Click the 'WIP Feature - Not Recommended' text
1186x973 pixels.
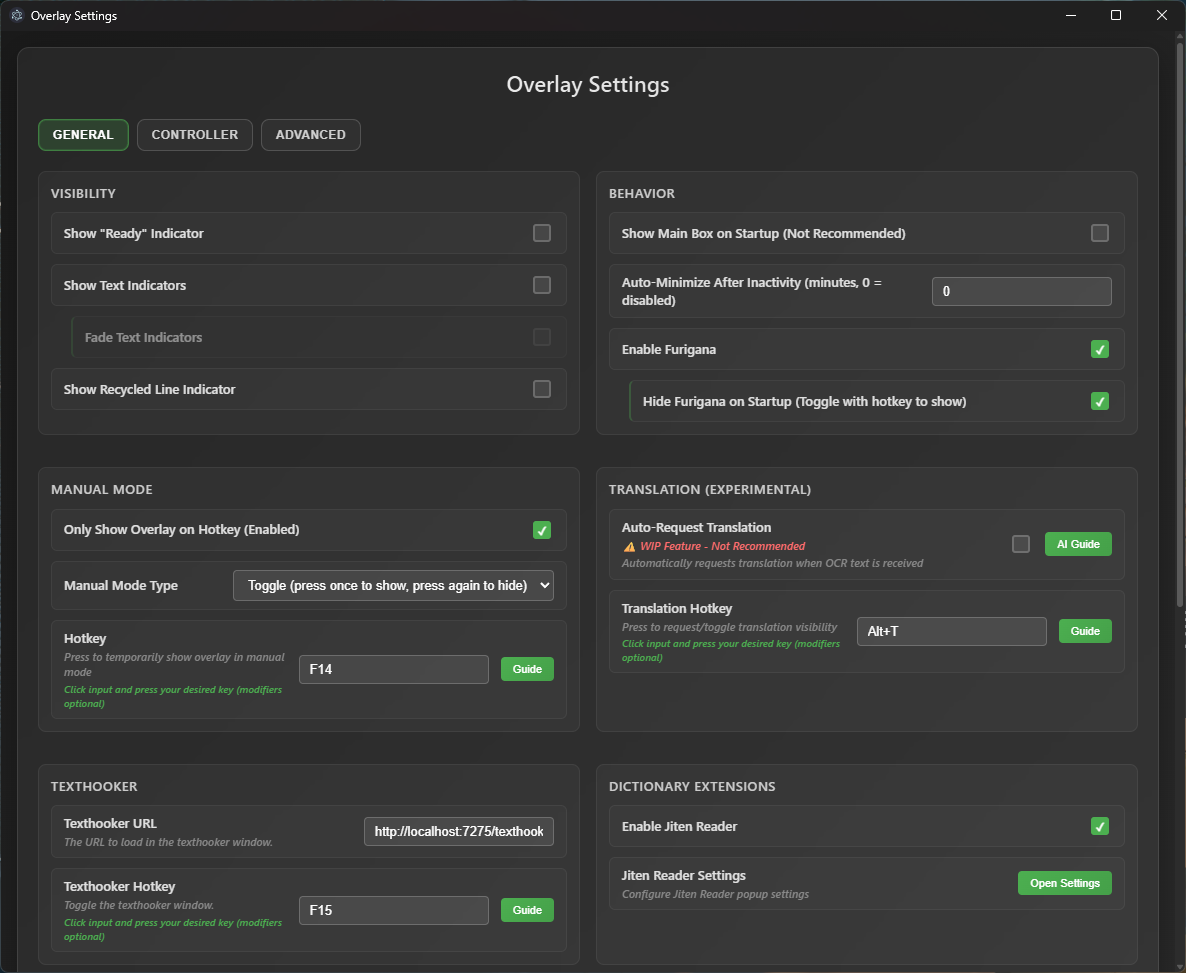pyautogui.click(x=722, y=546)
